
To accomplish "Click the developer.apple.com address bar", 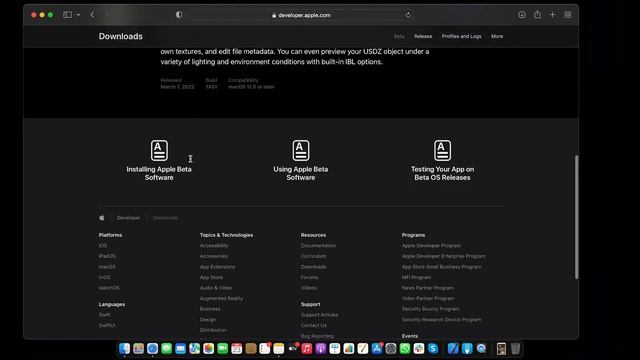I will (x=301, y=15).
